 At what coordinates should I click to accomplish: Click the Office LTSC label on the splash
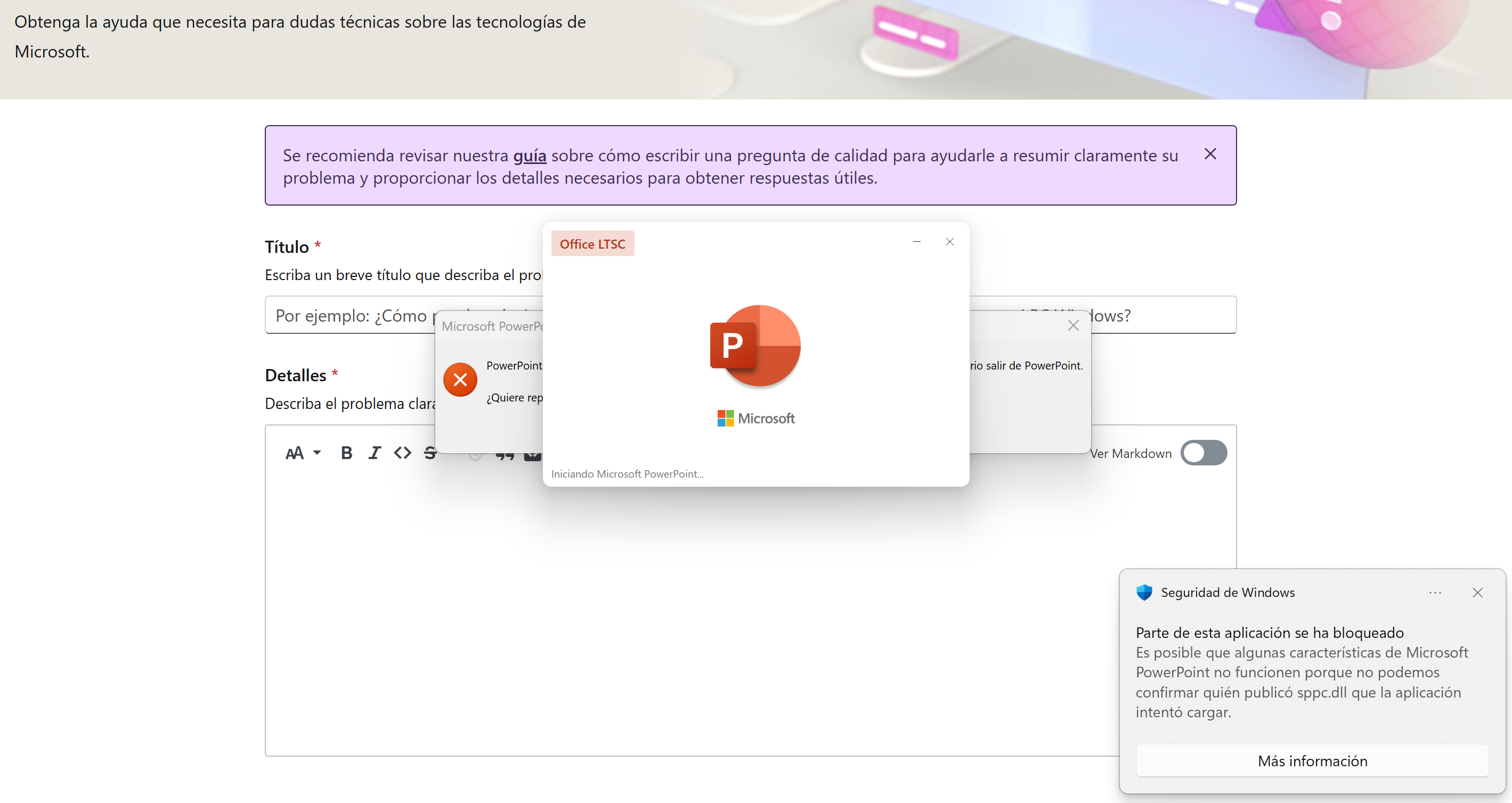point(592,244)
